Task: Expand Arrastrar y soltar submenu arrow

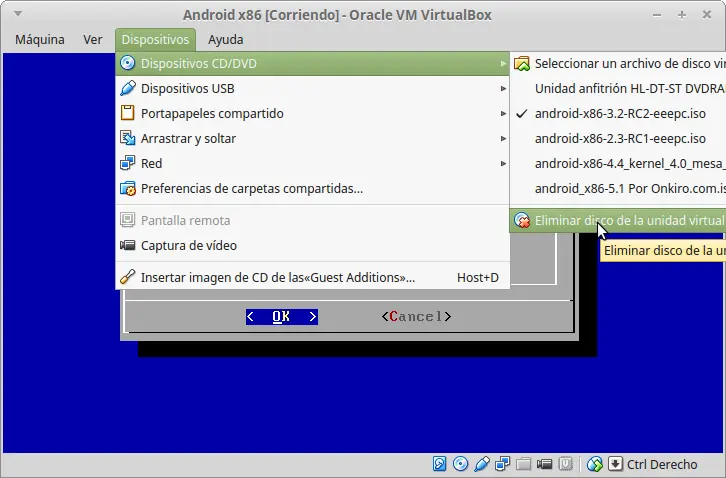Action: (x=503, y=138)
